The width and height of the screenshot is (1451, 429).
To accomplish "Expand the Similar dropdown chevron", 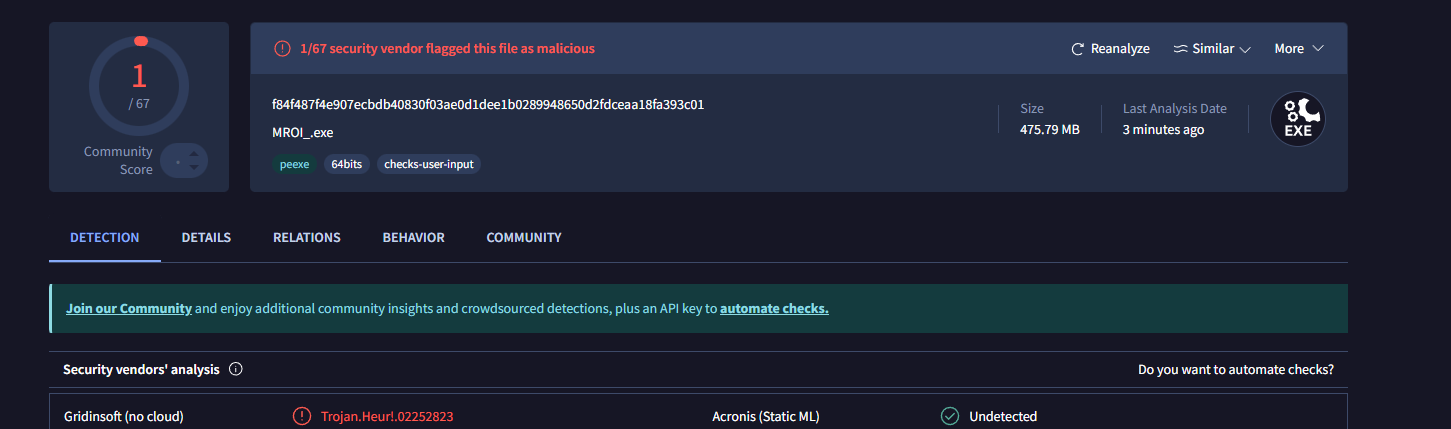I will click(1245, 49).
